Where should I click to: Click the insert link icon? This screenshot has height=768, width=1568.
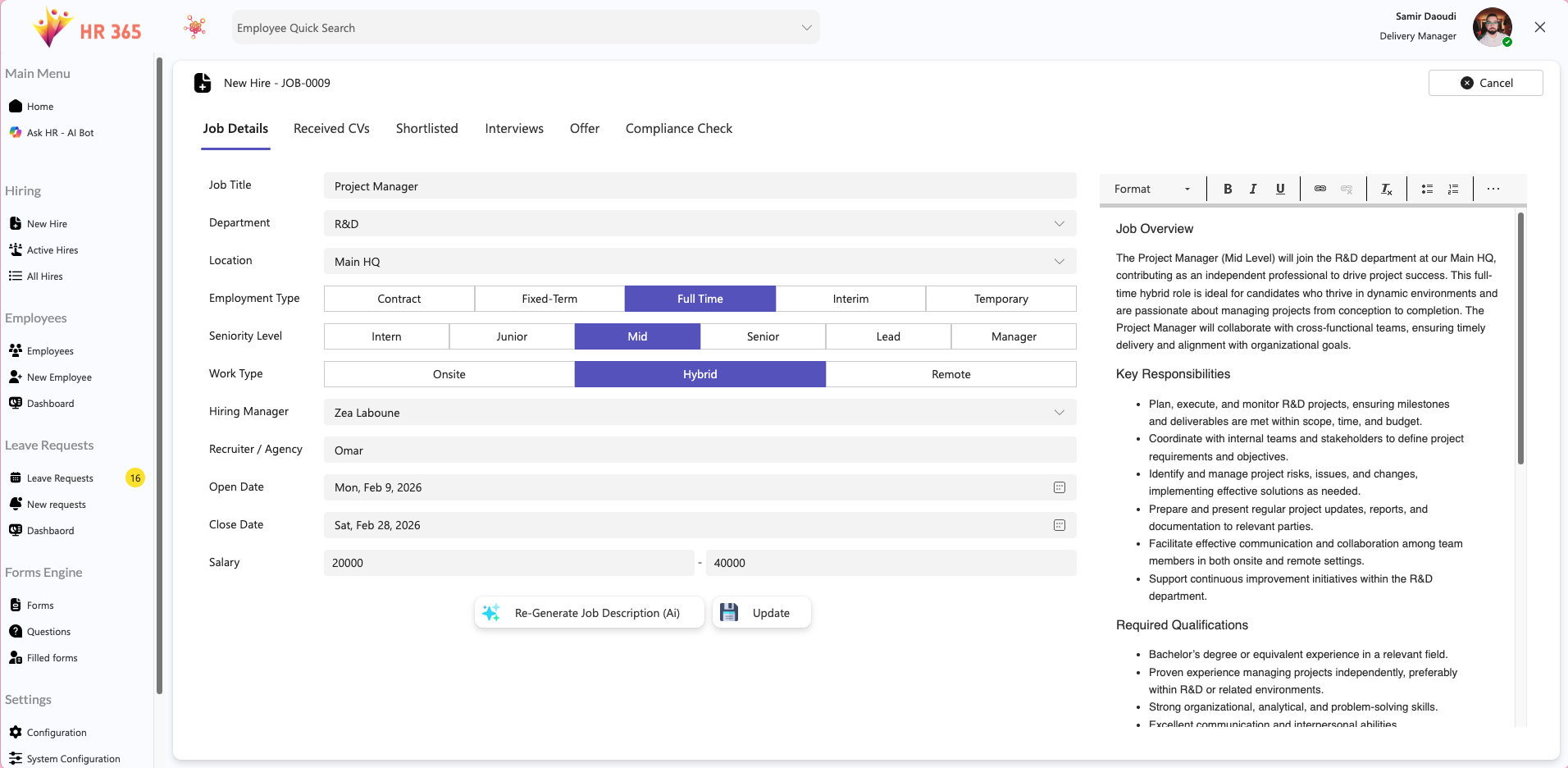[x=1320, y=189]
